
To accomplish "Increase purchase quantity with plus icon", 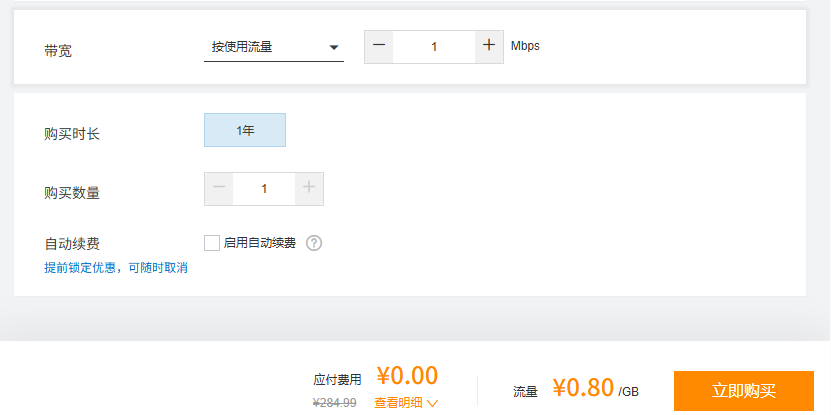I will click(x=309, y=189).
